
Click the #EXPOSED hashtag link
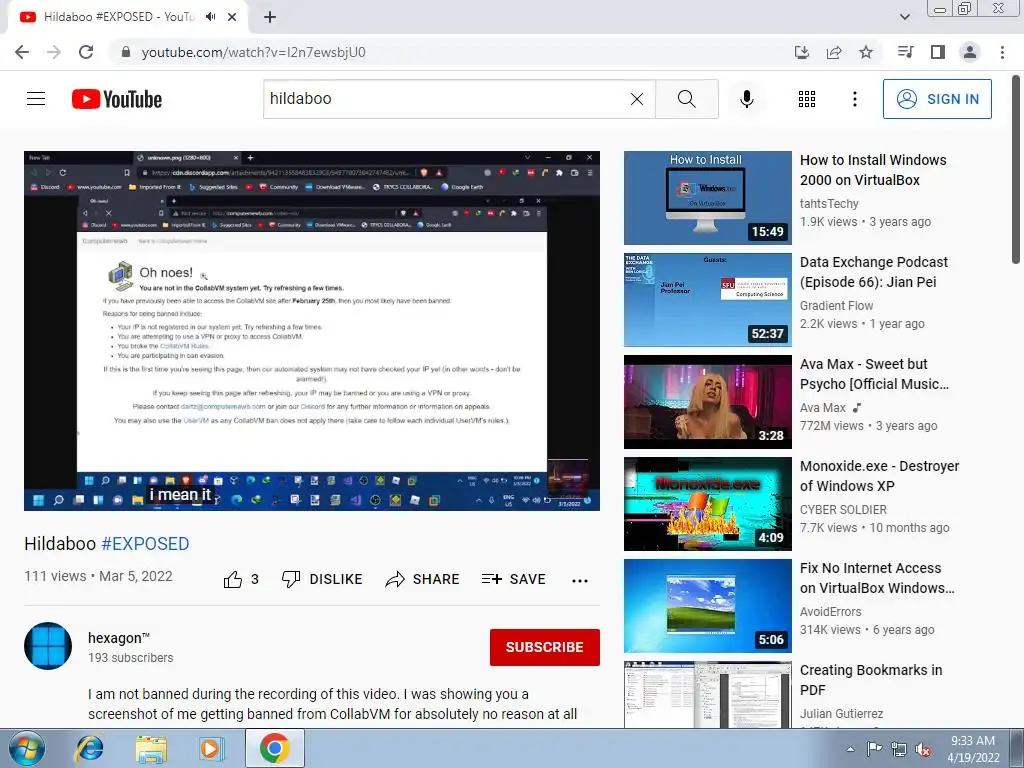[x=145, y=543]
